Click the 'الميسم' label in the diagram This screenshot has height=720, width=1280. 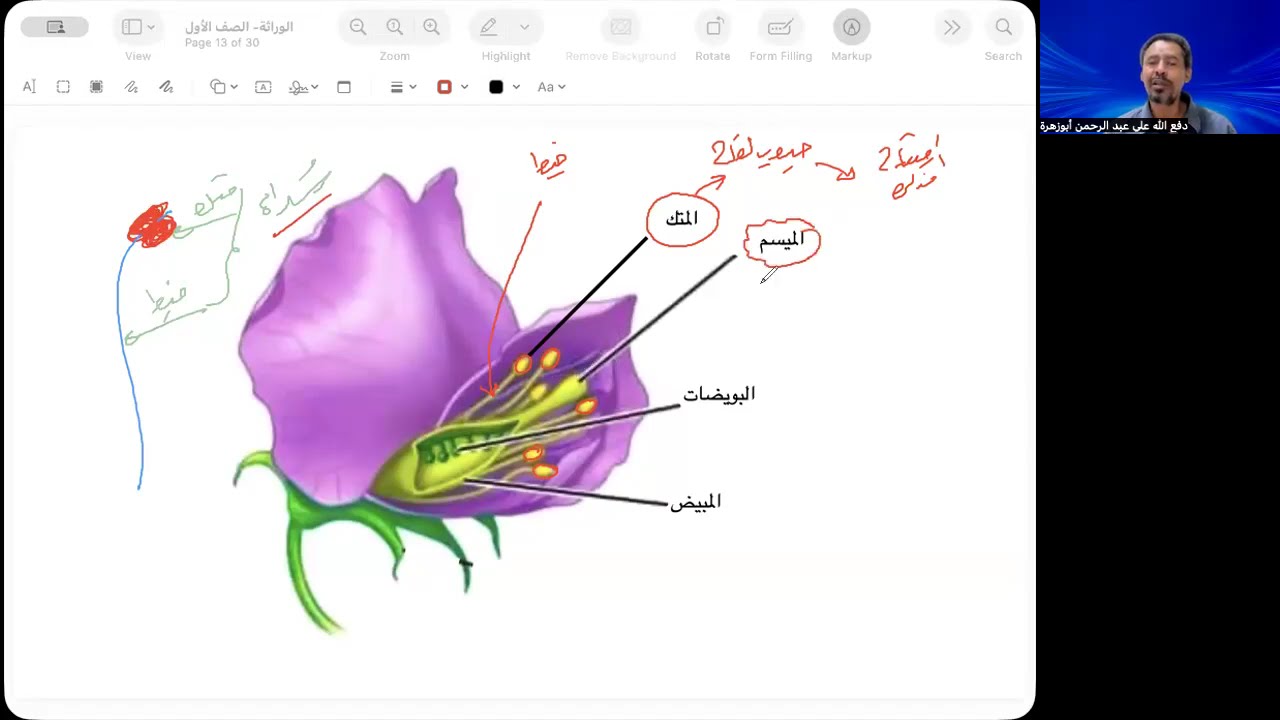click(x=782, y=241)
